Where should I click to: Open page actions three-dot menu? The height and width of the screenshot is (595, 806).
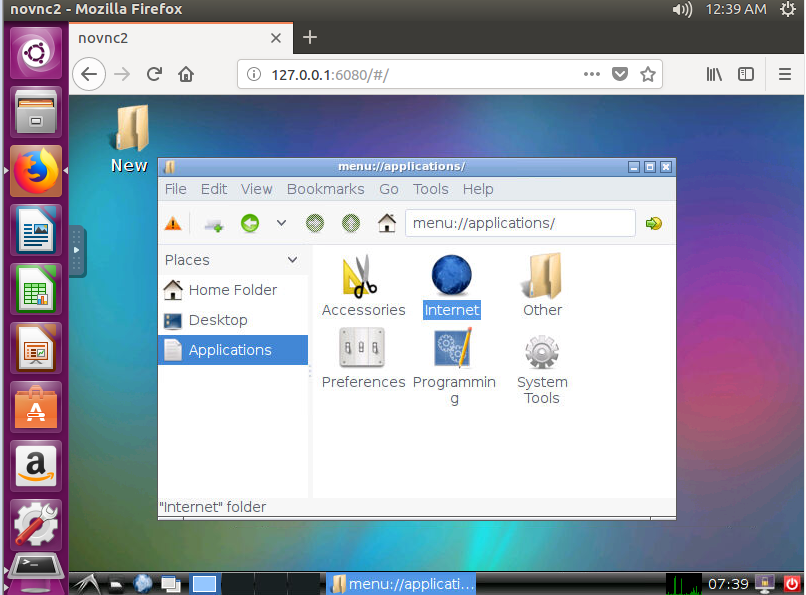[592, 75]
